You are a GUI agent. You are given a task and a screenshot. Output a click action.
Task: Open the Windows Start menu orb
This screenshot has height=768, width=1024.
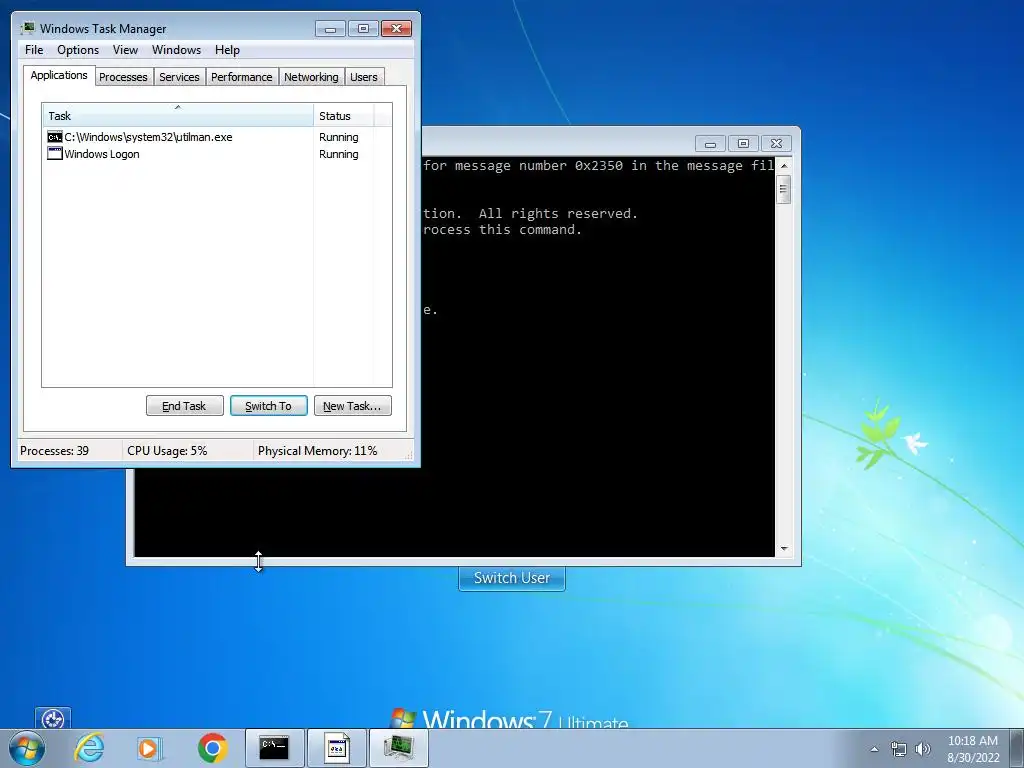tap(27, 748)
